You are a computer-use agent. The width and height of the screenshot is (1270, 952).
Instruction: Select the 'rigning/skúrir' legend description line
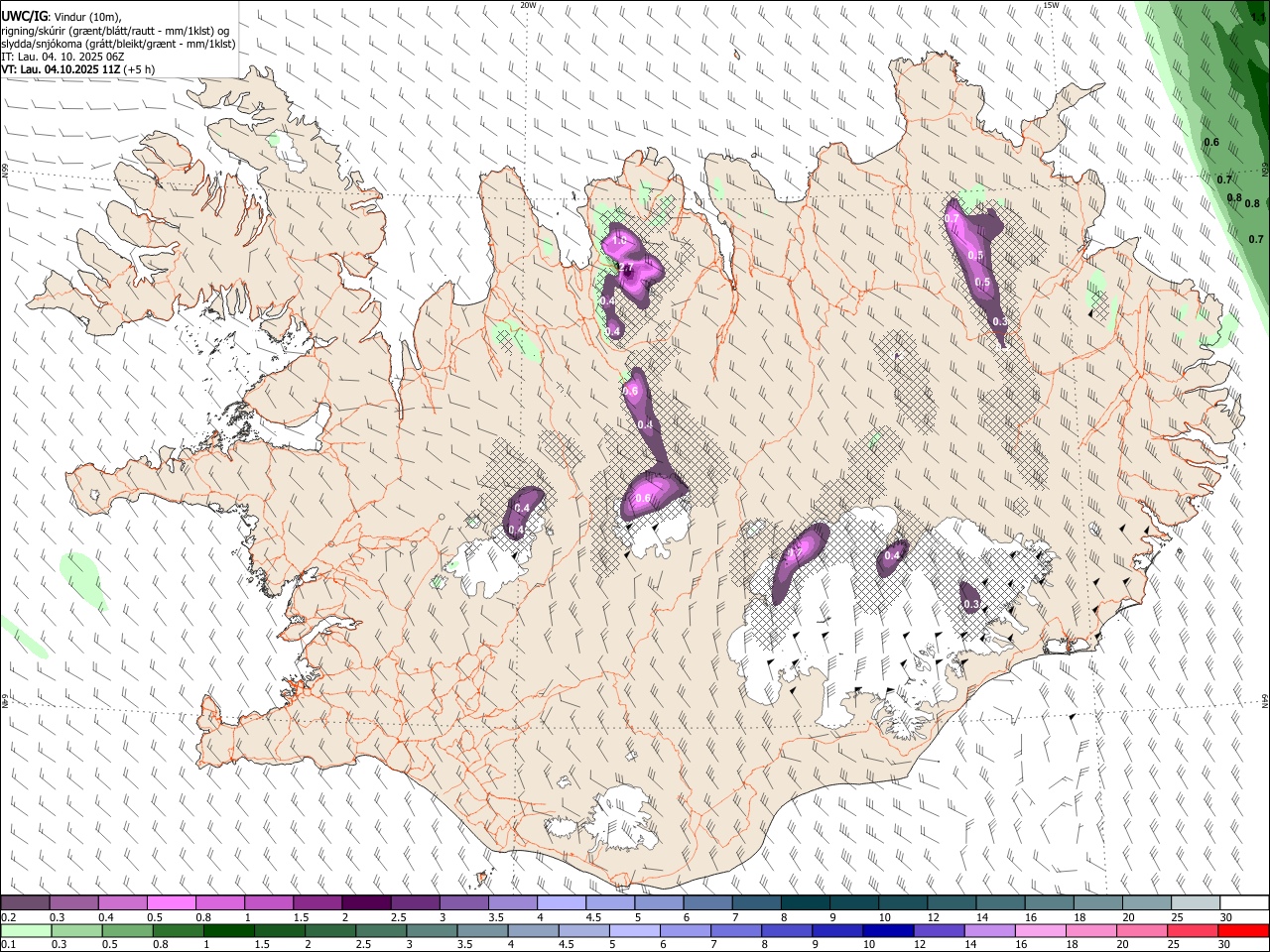(x=115, y=31)
